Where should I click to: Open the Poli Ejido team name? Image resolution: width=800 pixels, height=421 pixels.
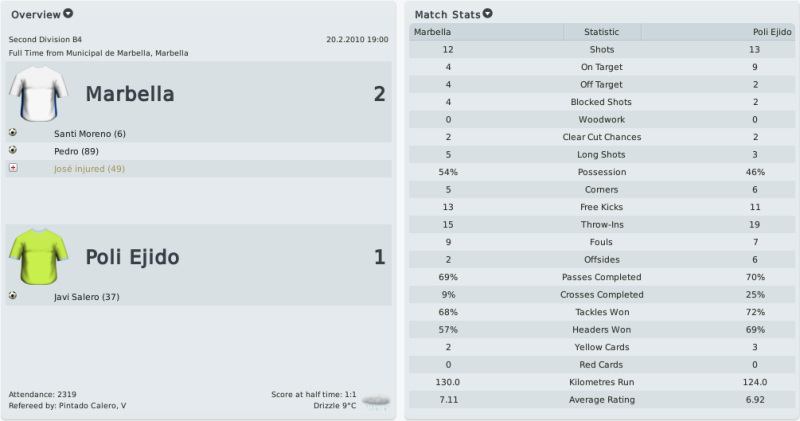(132, 257)
